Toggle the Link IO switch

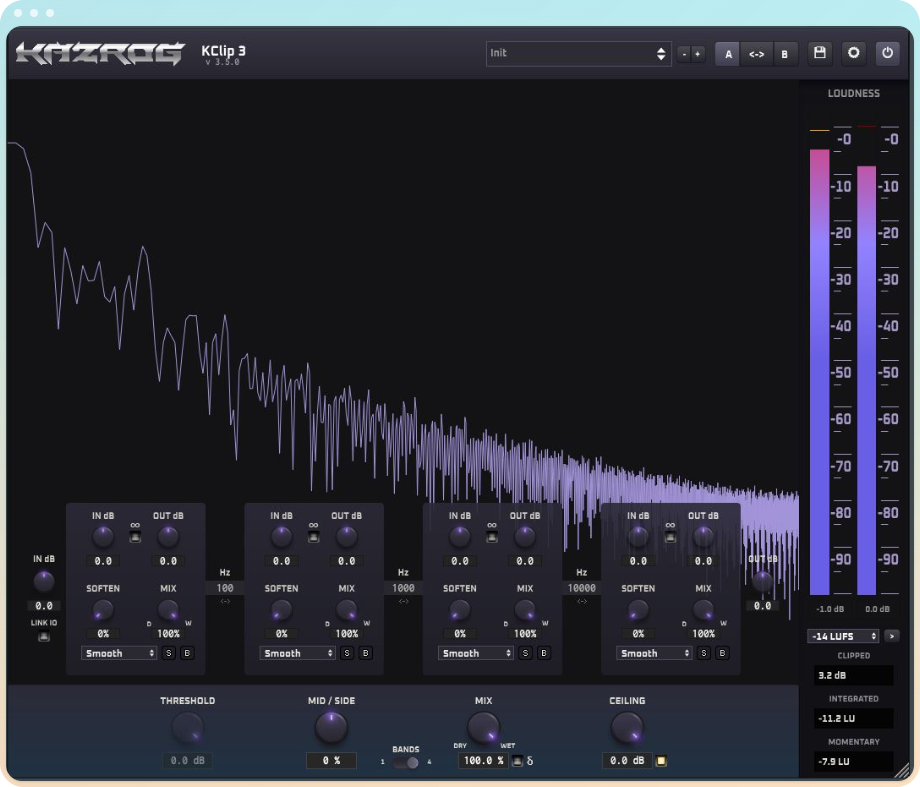(43, 638)
